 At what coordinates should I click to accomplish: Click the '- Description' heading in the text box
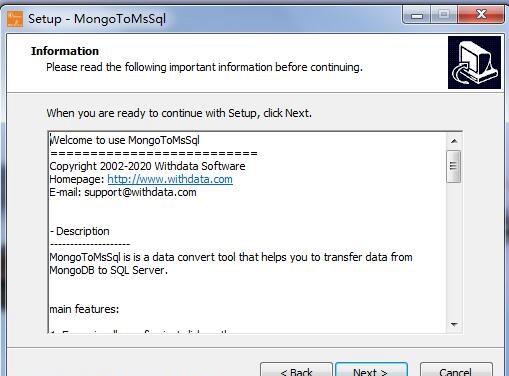[x=80, y=231]
